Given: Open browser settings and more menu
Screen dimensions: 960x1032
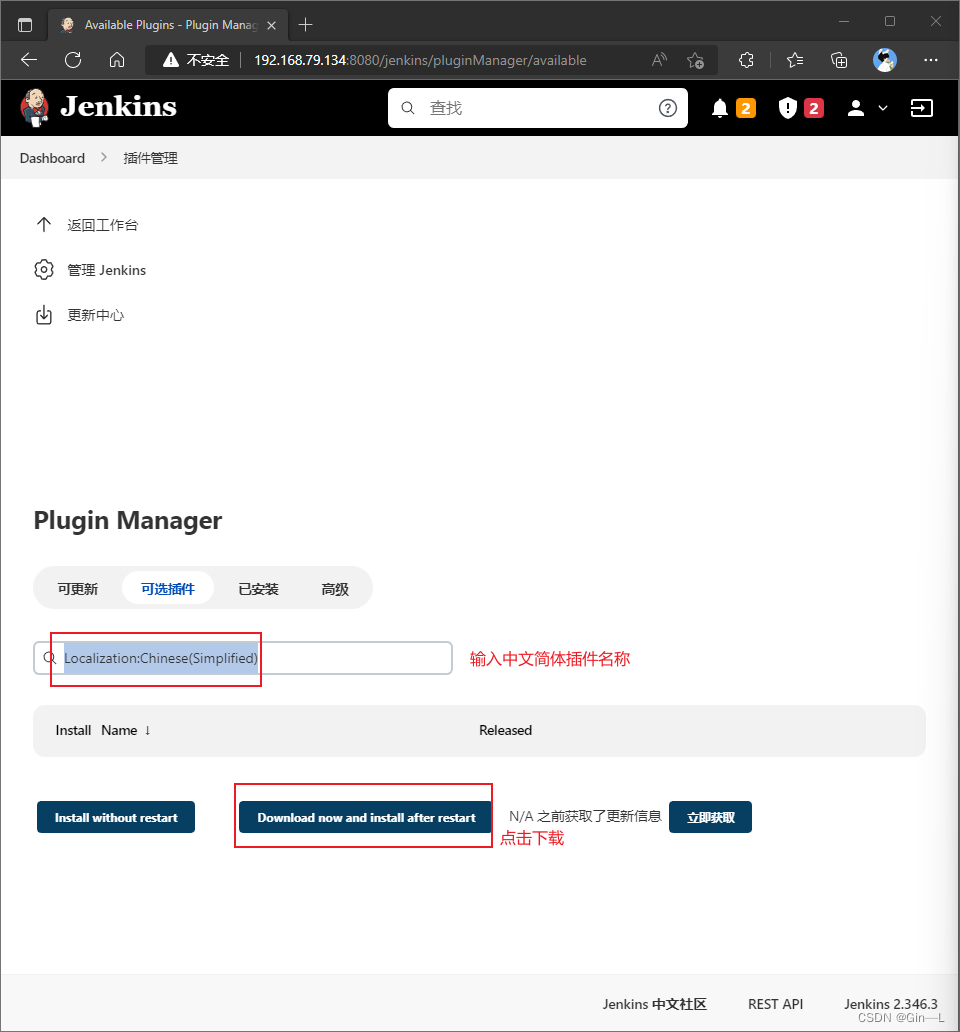Looking at the screenshot, I should [x=930, y=60].
